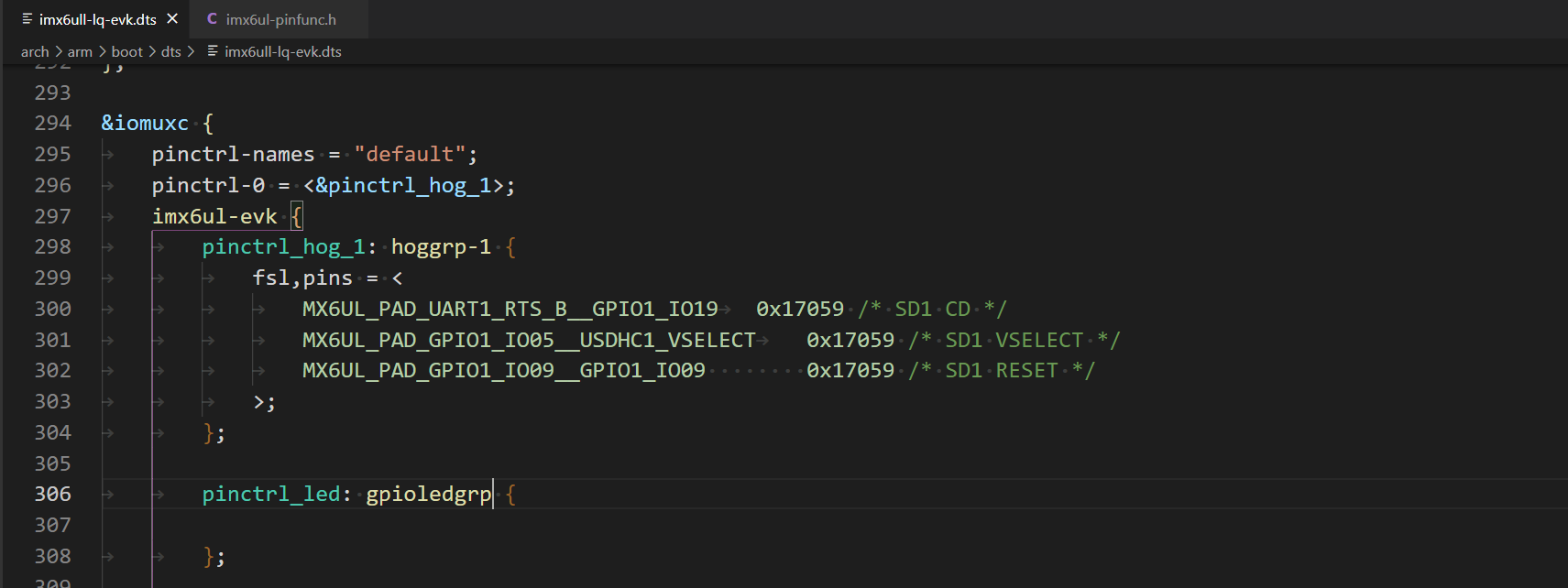This screenshot has height=588, width=1568.
Task: Select line 294 via its line number
Action: 52,123
